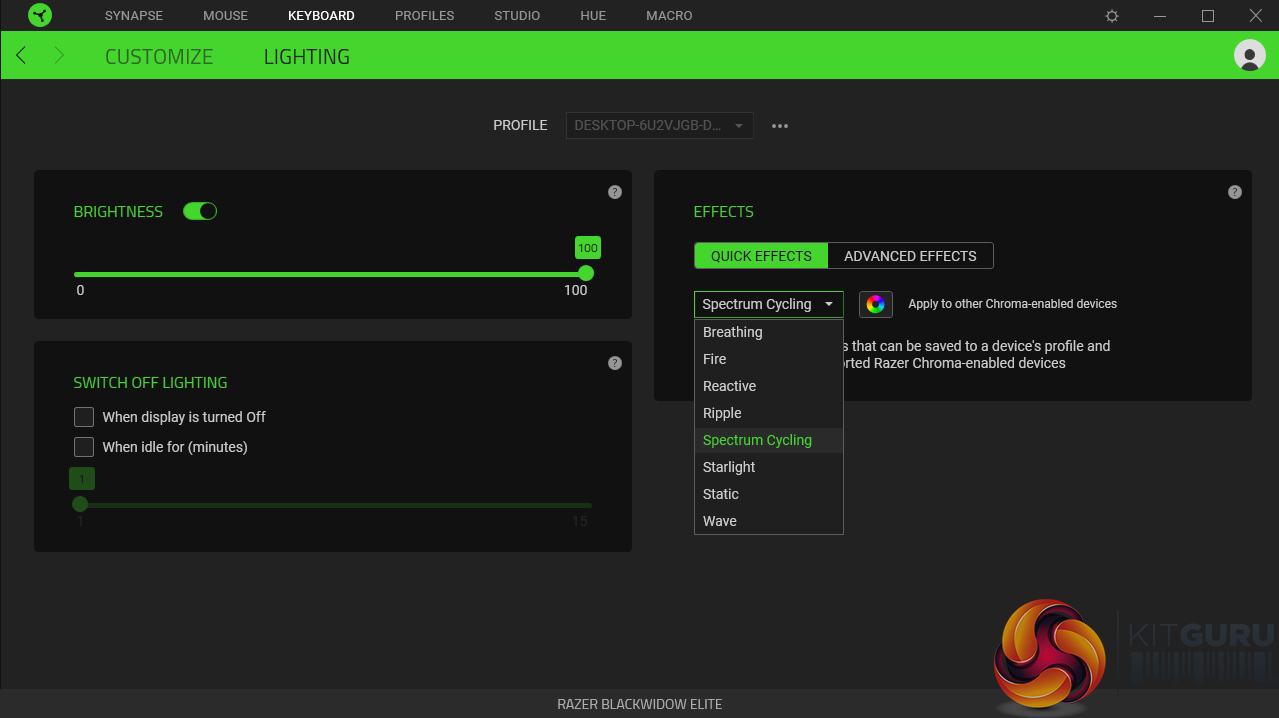This screenshot has width=1279, height=718.
Task: Click the Razer logo icon
Action: [40, 16]
